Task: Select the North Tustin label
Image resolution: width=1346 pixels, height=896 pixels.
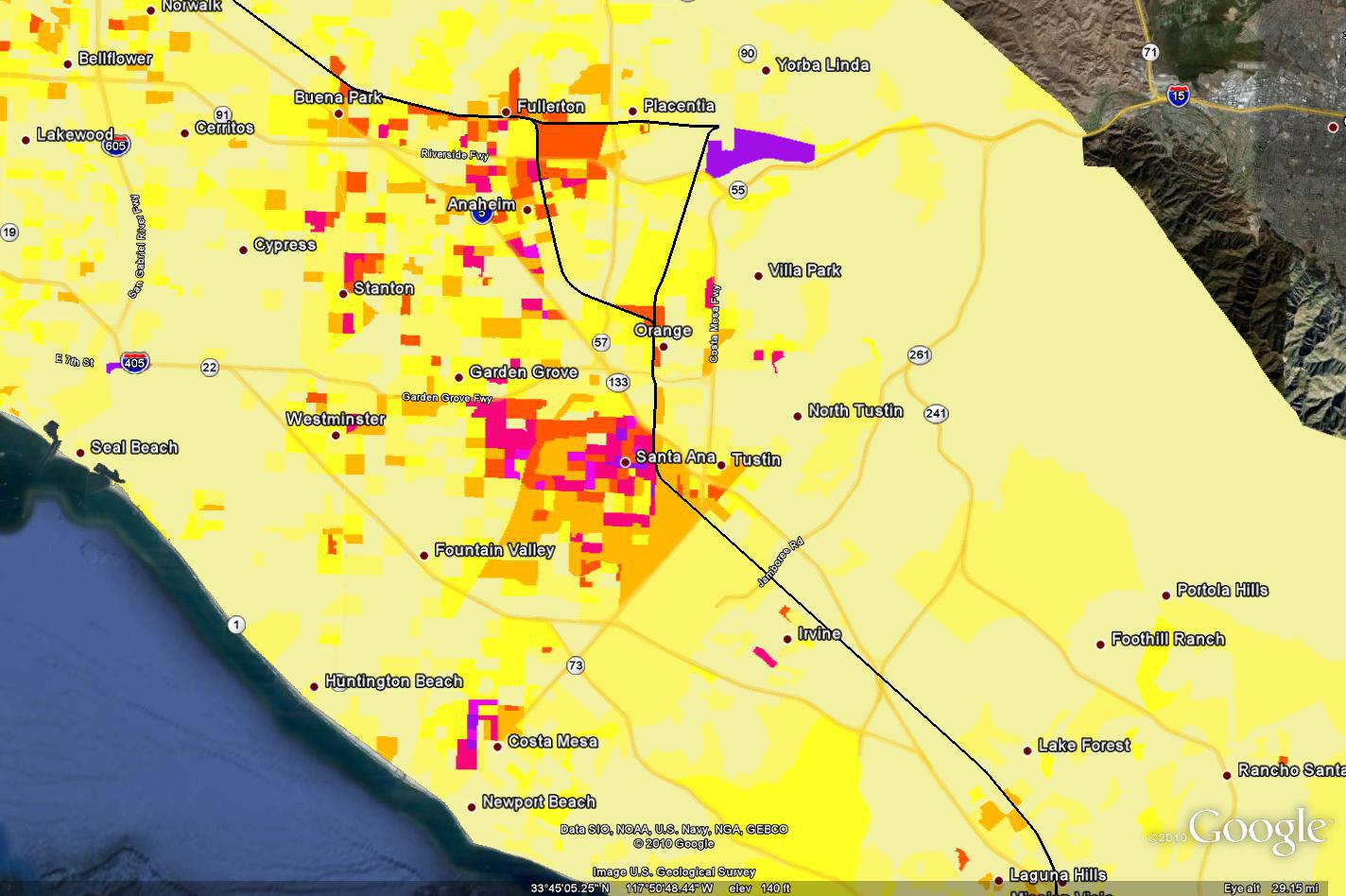Action: (x=855, y=411)
